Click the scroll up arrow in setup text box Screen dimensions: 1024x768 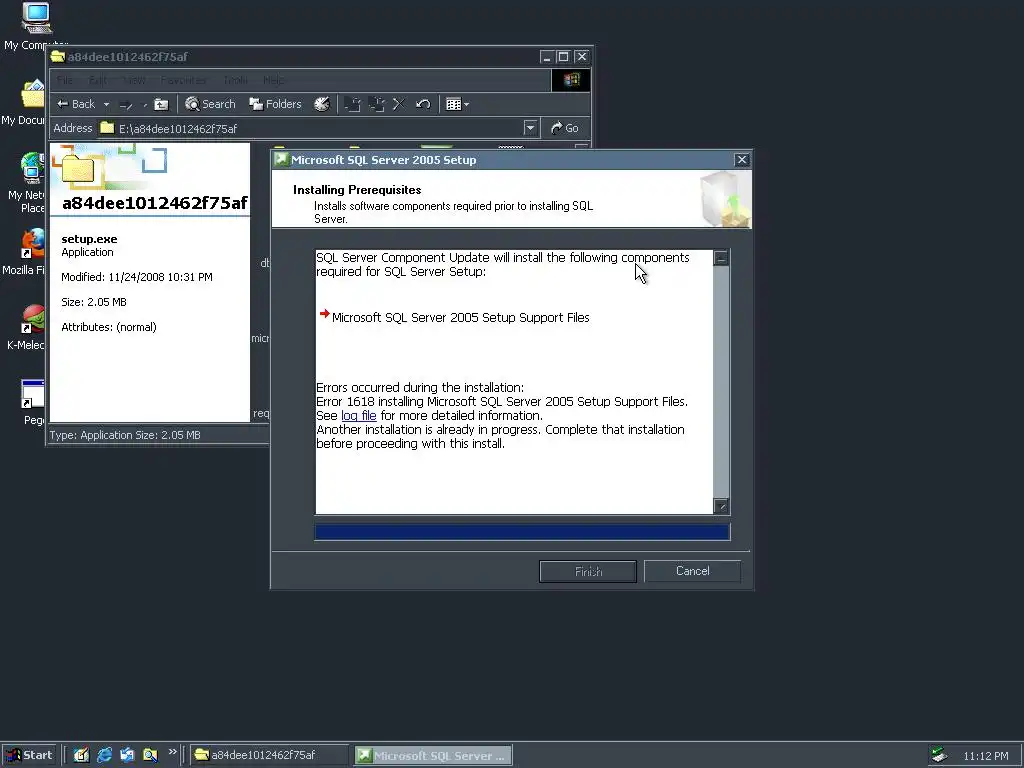(721, 258)
